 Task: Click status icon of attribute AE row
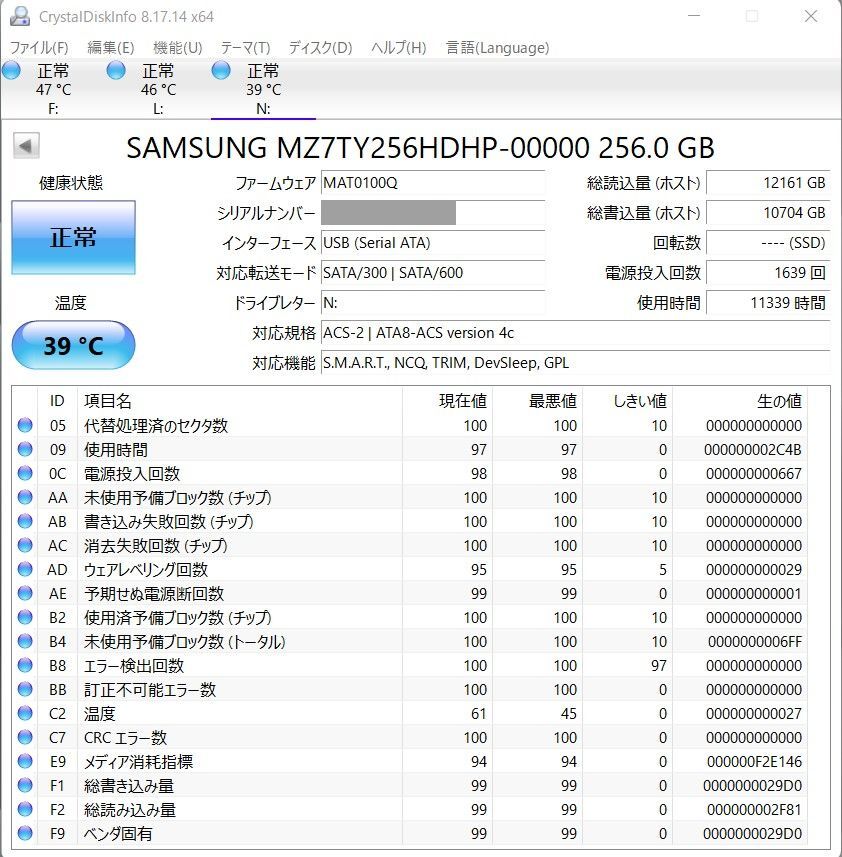pos(25,593)
